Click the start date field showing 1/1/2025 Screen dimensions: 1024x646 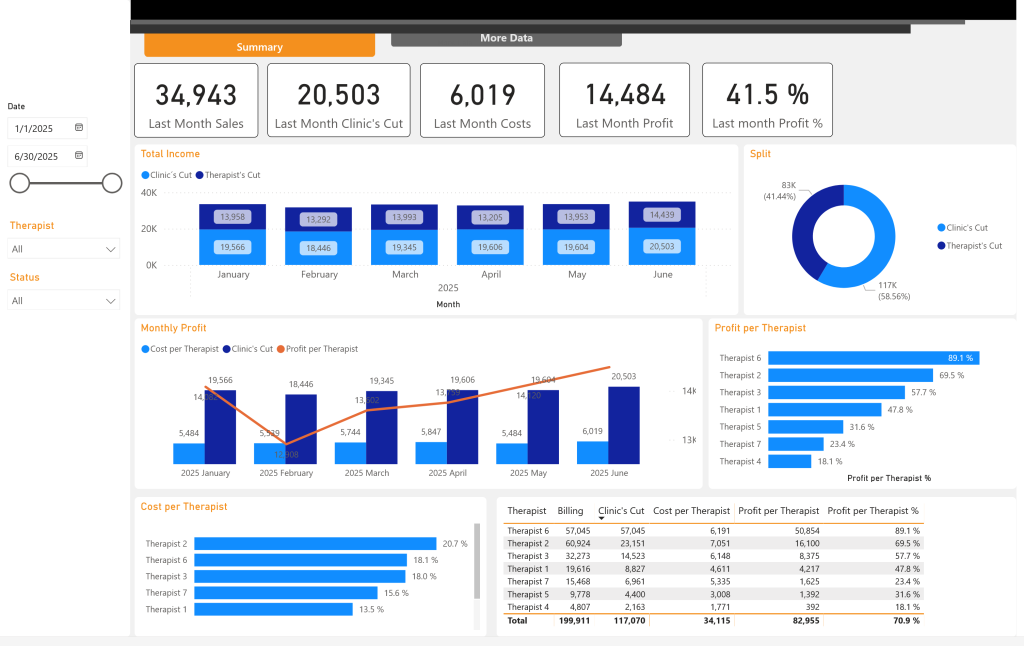pos(40,128)
